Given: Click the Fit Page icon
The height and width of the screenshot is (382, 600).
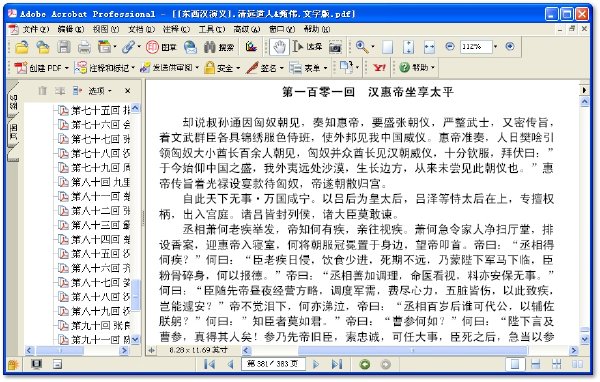Looking at the screenshot, I should point(408,47).
